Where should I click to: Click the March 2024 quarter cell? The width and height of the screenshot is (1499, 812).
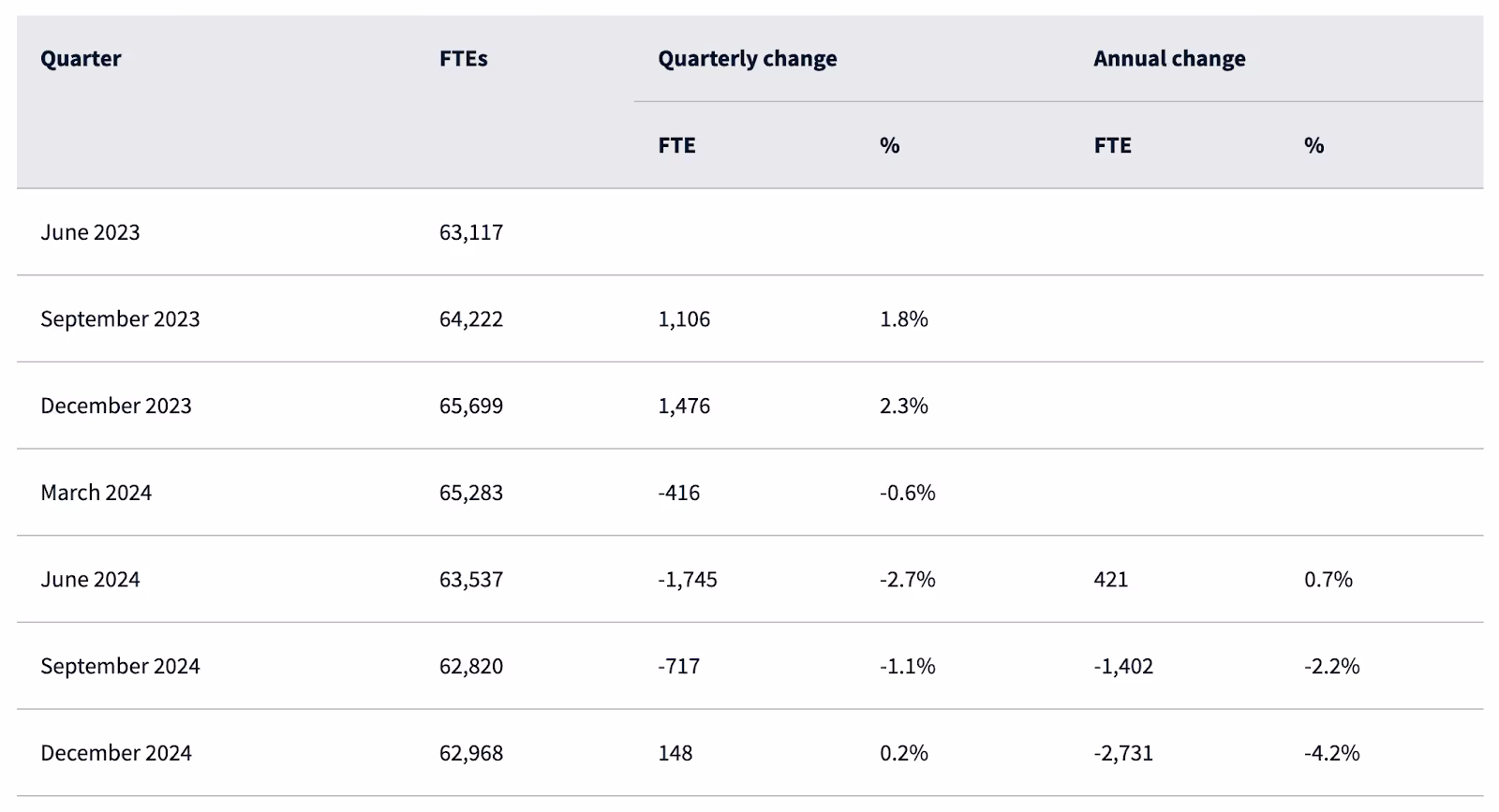96,493
